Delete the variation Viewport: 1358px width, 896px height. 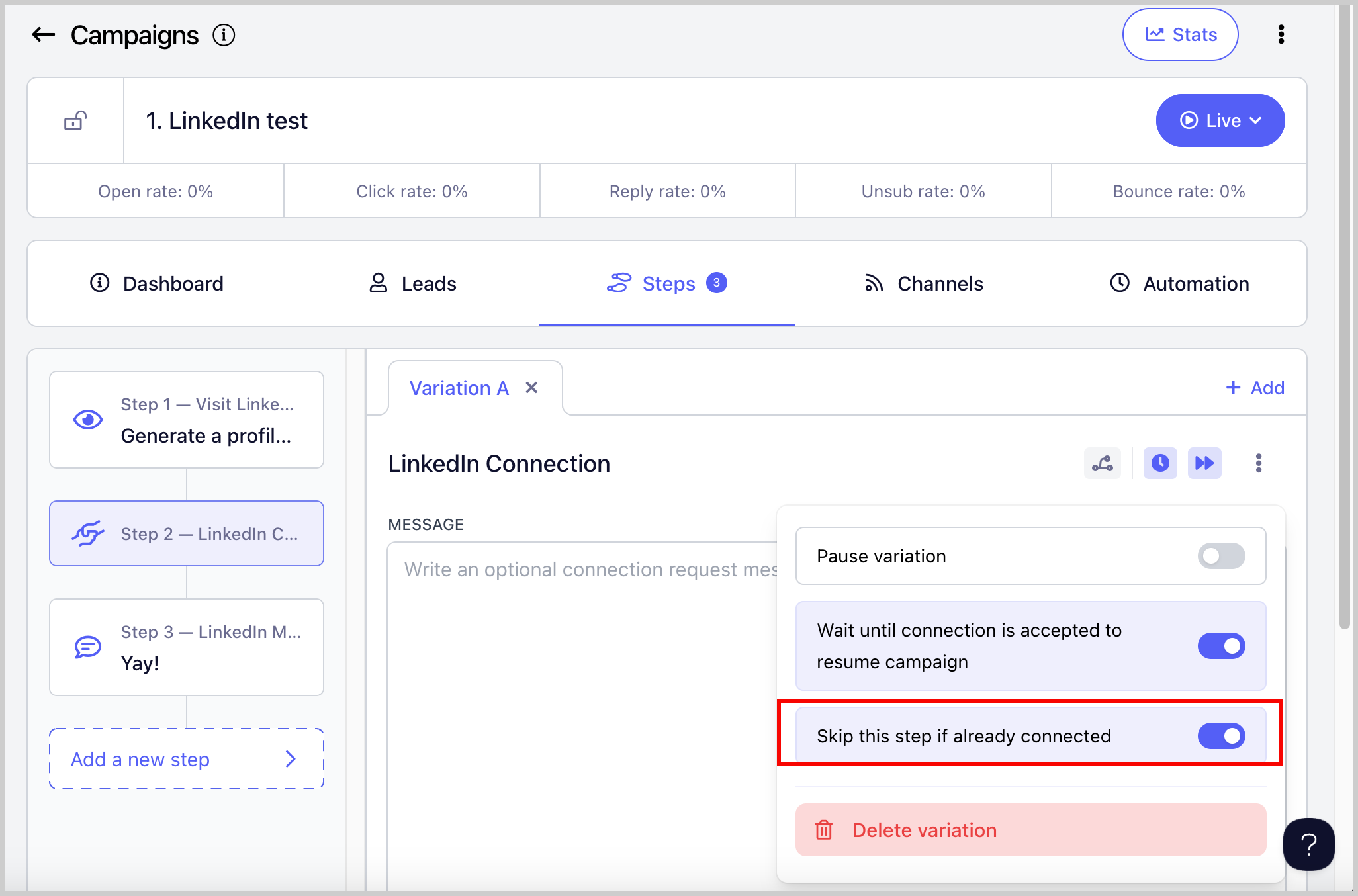[1030, 830]
